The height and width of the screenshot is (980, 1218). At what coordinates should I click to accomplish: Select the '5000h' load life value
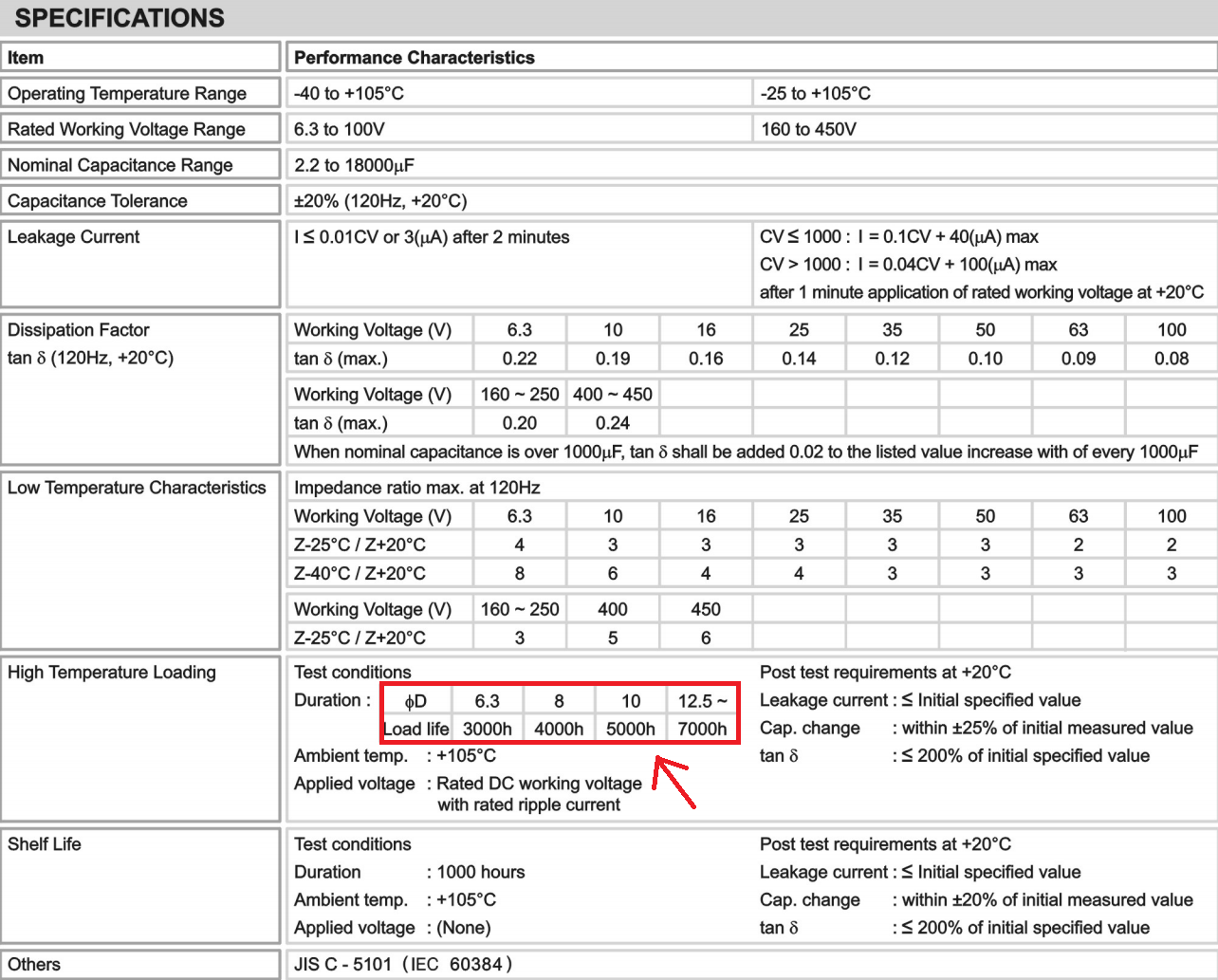[631, 729]
